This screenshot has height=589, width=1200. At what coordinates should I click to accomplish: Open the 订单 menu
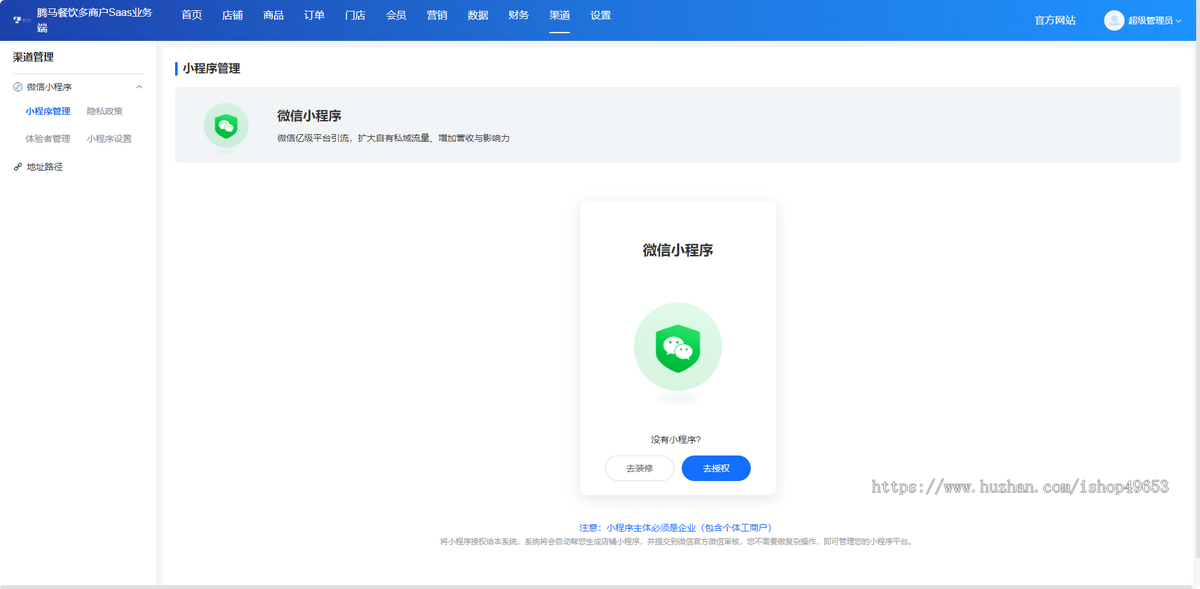coord(314,15)
